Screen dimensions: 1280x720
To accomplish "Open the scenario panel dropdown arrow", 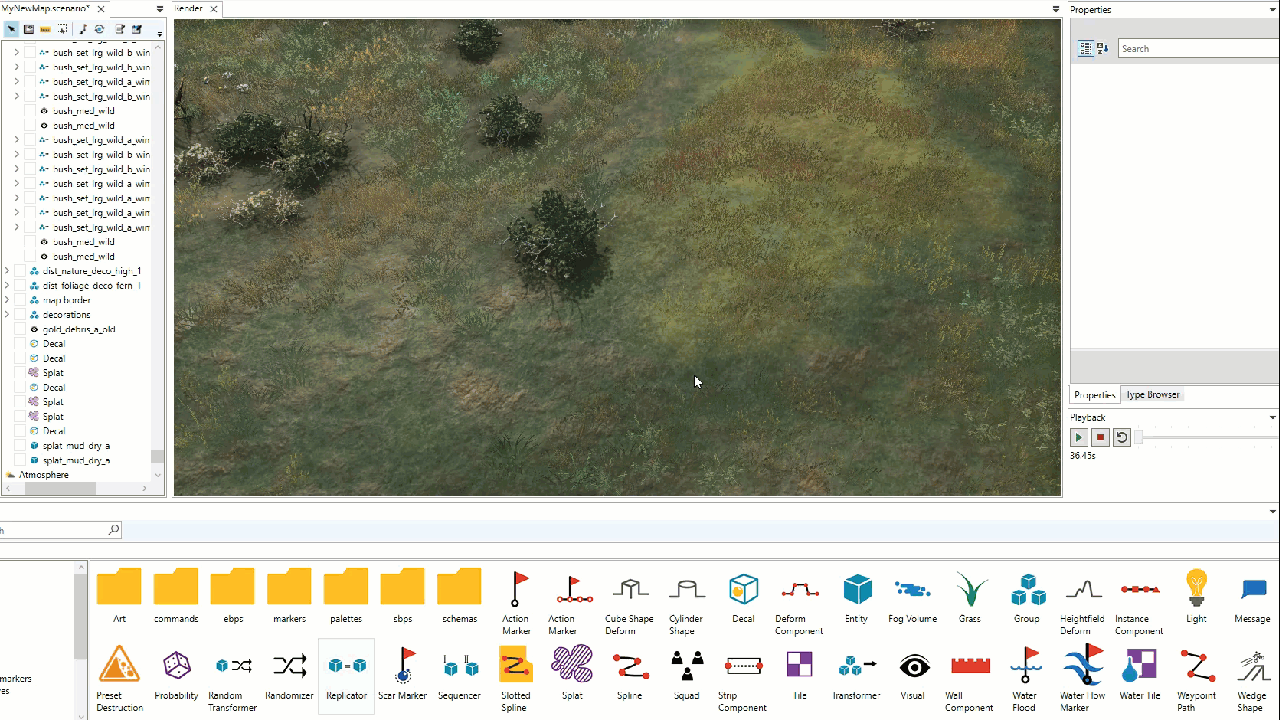I will (160, 9).
